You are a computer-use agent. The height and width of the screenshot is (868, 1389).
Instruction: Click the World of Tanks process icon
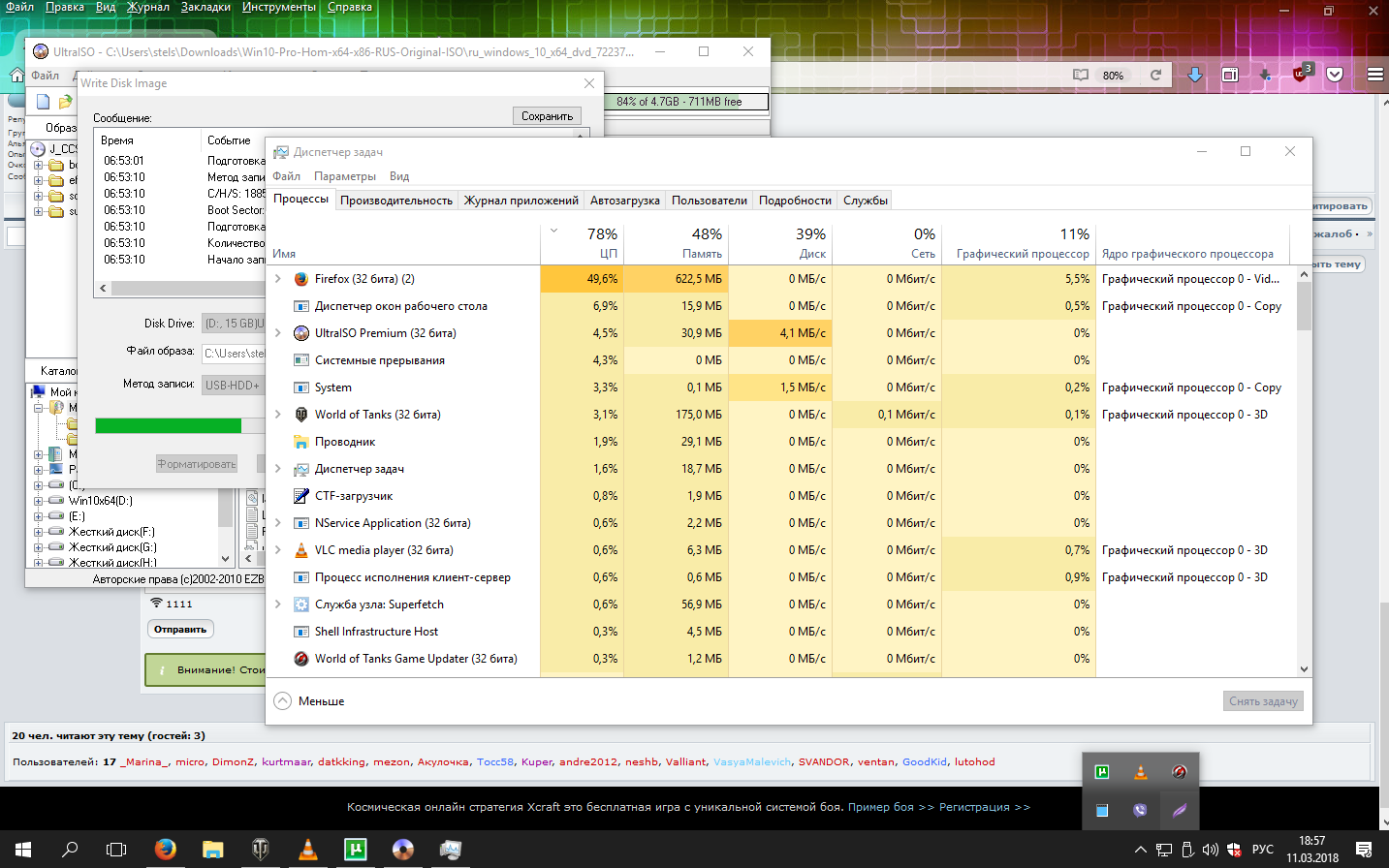[301, 415]
